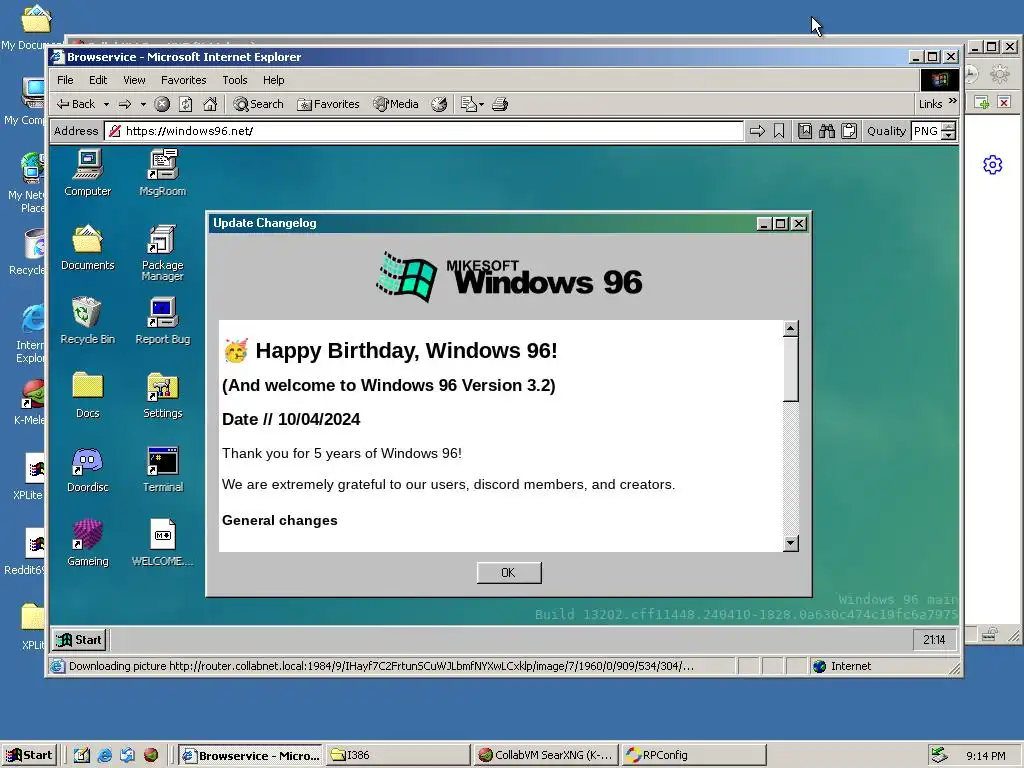Expand the Edit toolbar button dropdown arrow
Viewport: 1024px width, 768px height.
tap(481, 104)
